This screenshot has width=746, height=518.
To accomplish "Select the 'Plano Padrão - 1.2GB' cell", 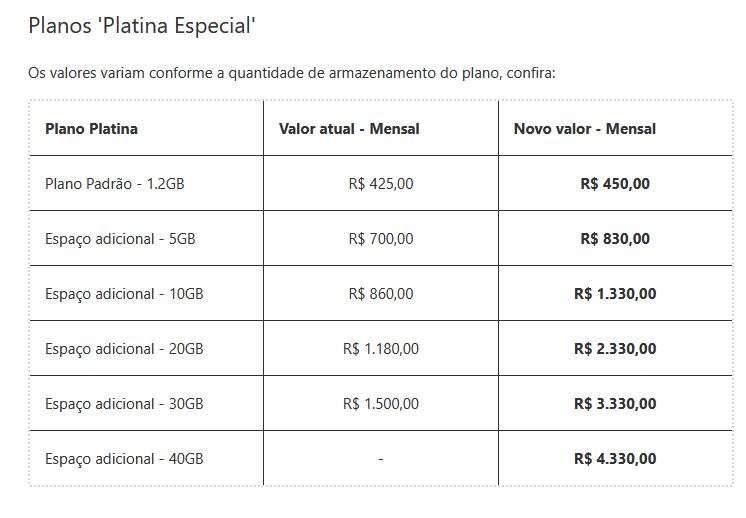I will pos(115,184).
